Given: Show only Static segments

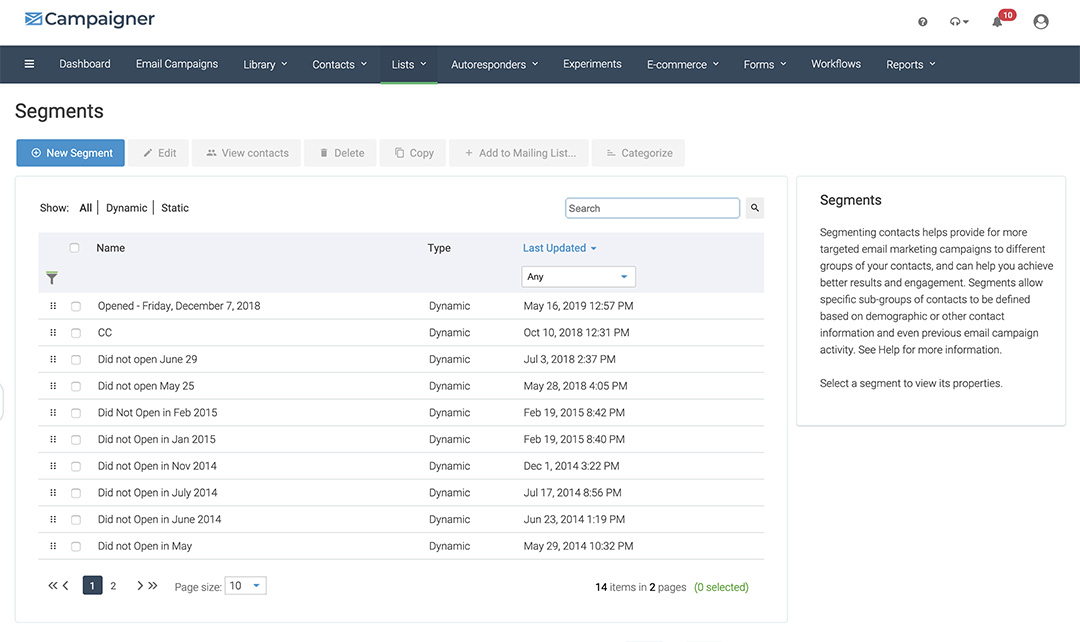Looking at the screenshot, I should point(175,208).
